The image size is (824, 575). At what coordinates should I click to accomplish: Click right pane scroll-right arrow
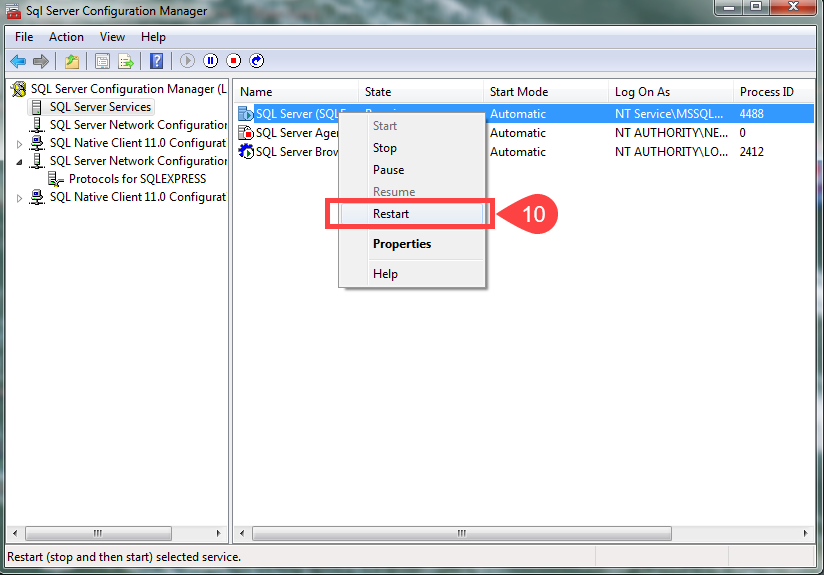click(x=806, y=533)
